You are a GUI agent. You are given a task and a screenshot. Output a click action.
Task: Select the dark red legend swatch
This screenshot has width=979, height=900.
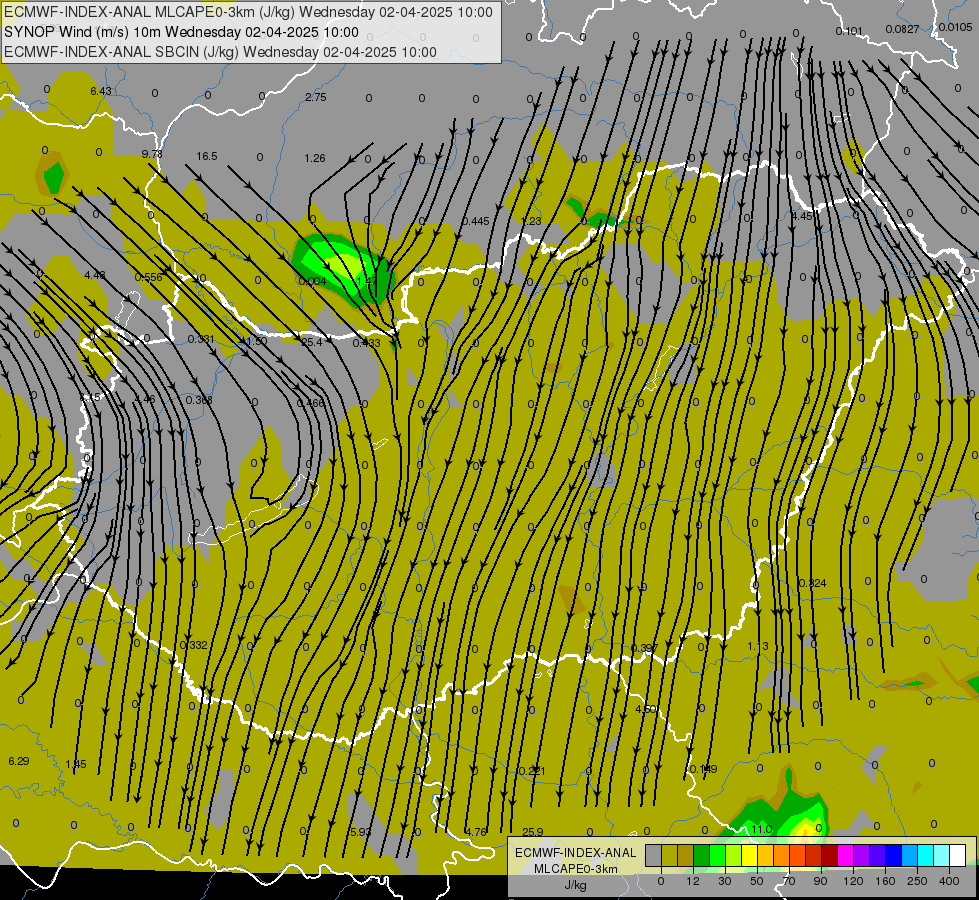pyautogui.click(x=830, y=855)
